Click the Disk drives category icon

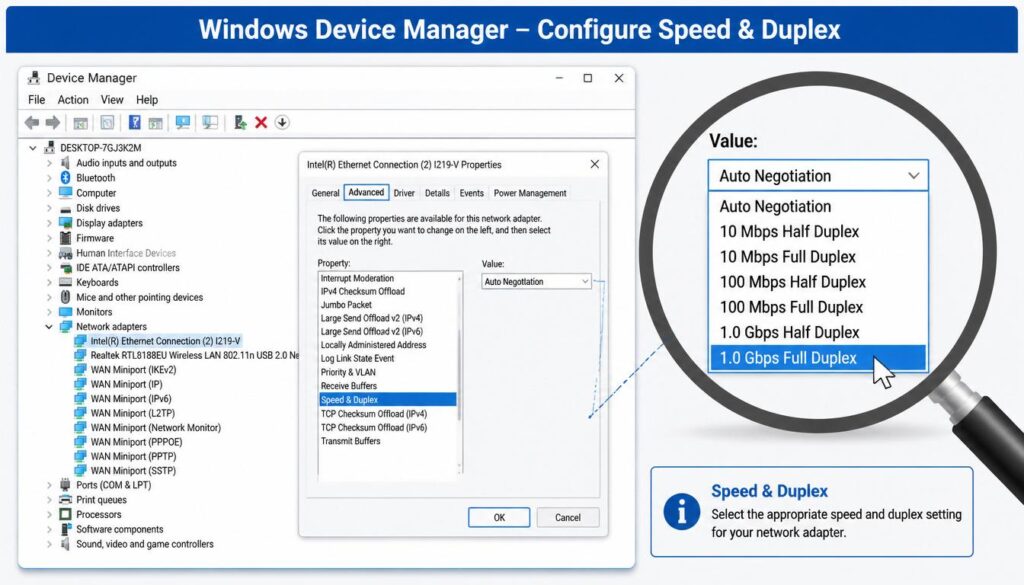[x=65, y=208]
